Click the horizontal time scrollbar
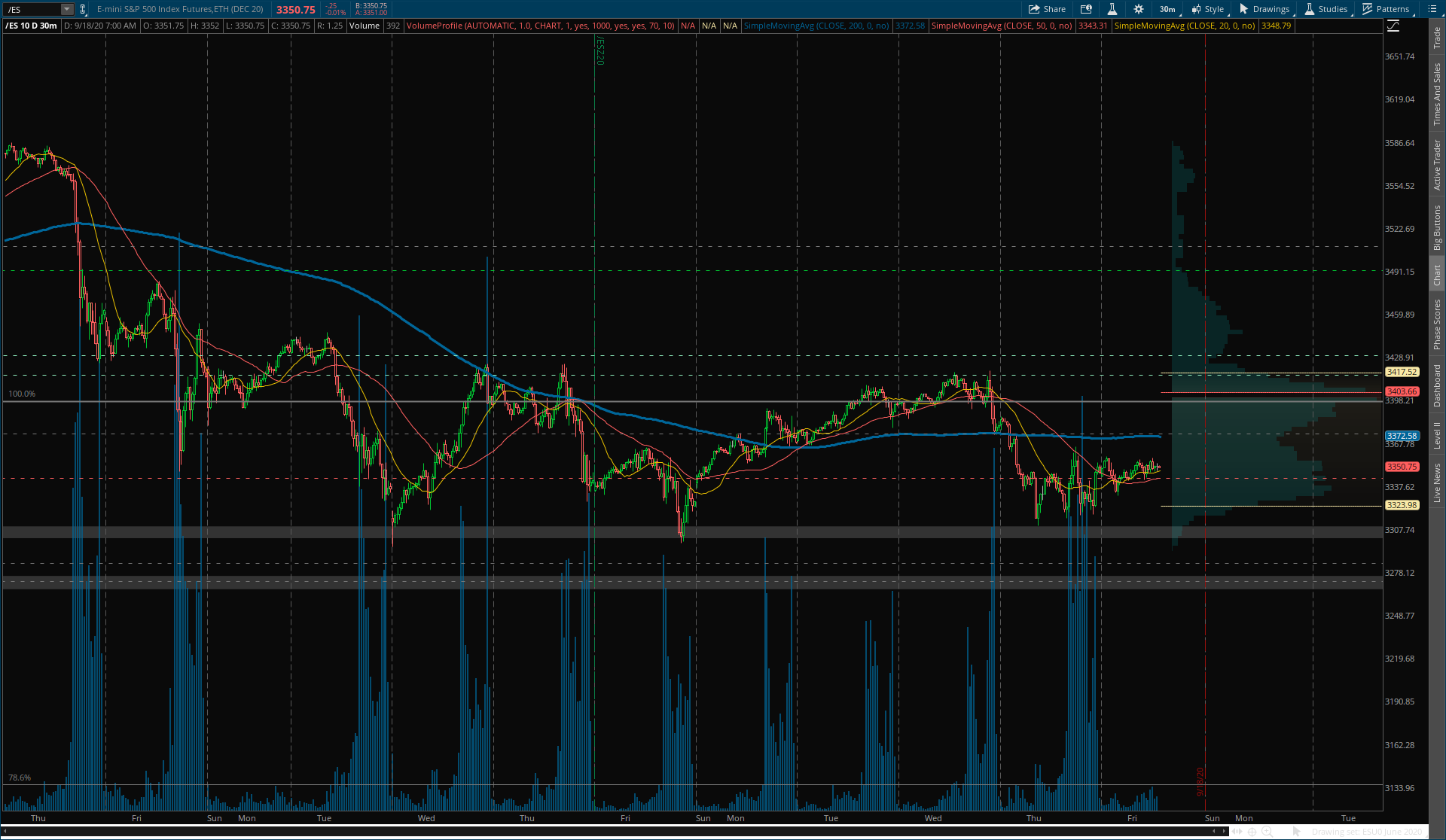1446x840 pixels. (x=614, y=831)
